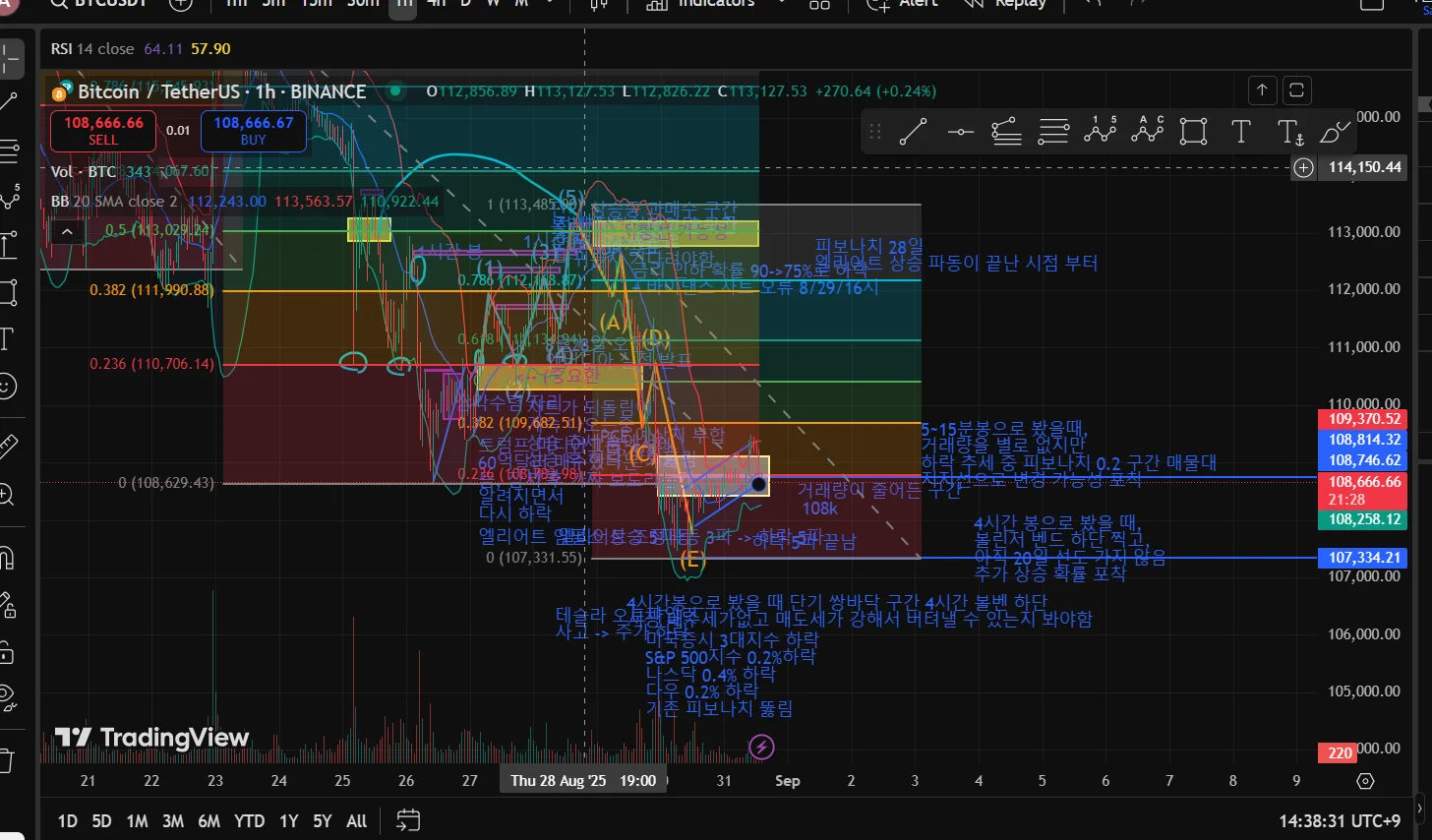Viewport: 1432px width, 840px height.
Task: Click the BUY 108,666.67 button
Action: coord(253,131)
